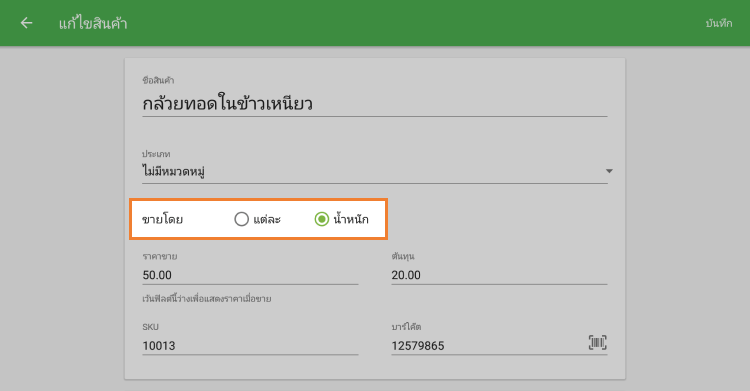
Task: Edit the ต้นทุน field showing 20.00
Action: 499,275
